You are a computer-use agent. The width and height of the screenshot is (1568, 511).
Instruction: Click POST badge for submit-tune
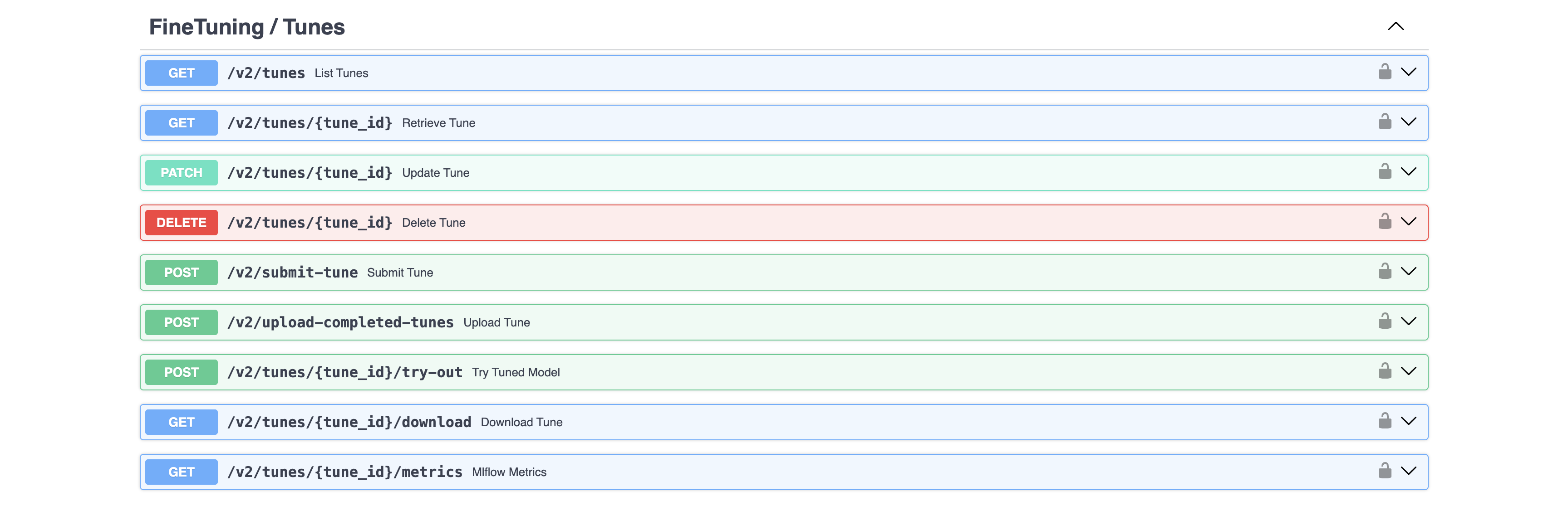click(x=182, y=273)
